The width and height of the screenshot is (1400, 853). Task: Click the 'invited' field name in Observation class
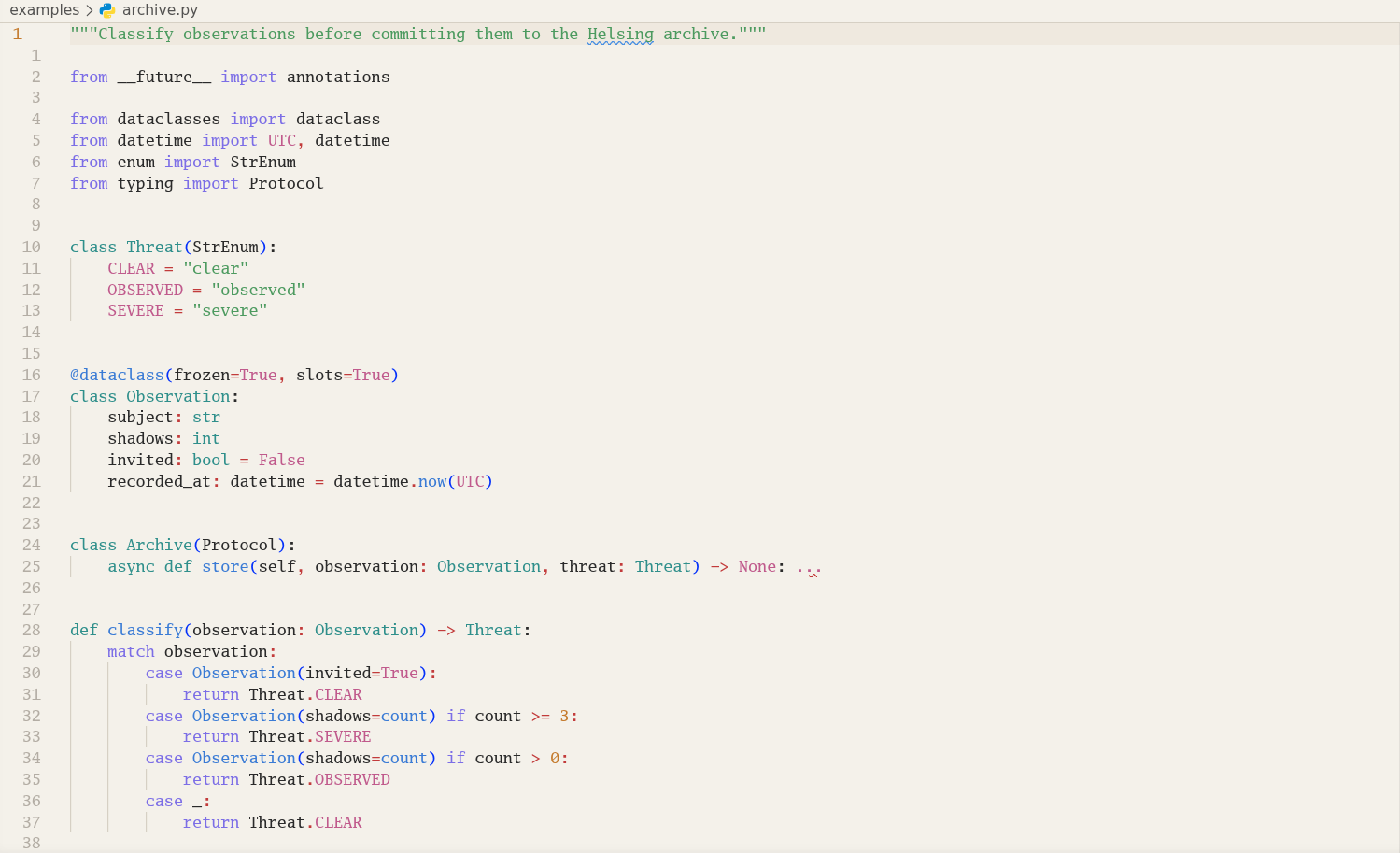141,461
